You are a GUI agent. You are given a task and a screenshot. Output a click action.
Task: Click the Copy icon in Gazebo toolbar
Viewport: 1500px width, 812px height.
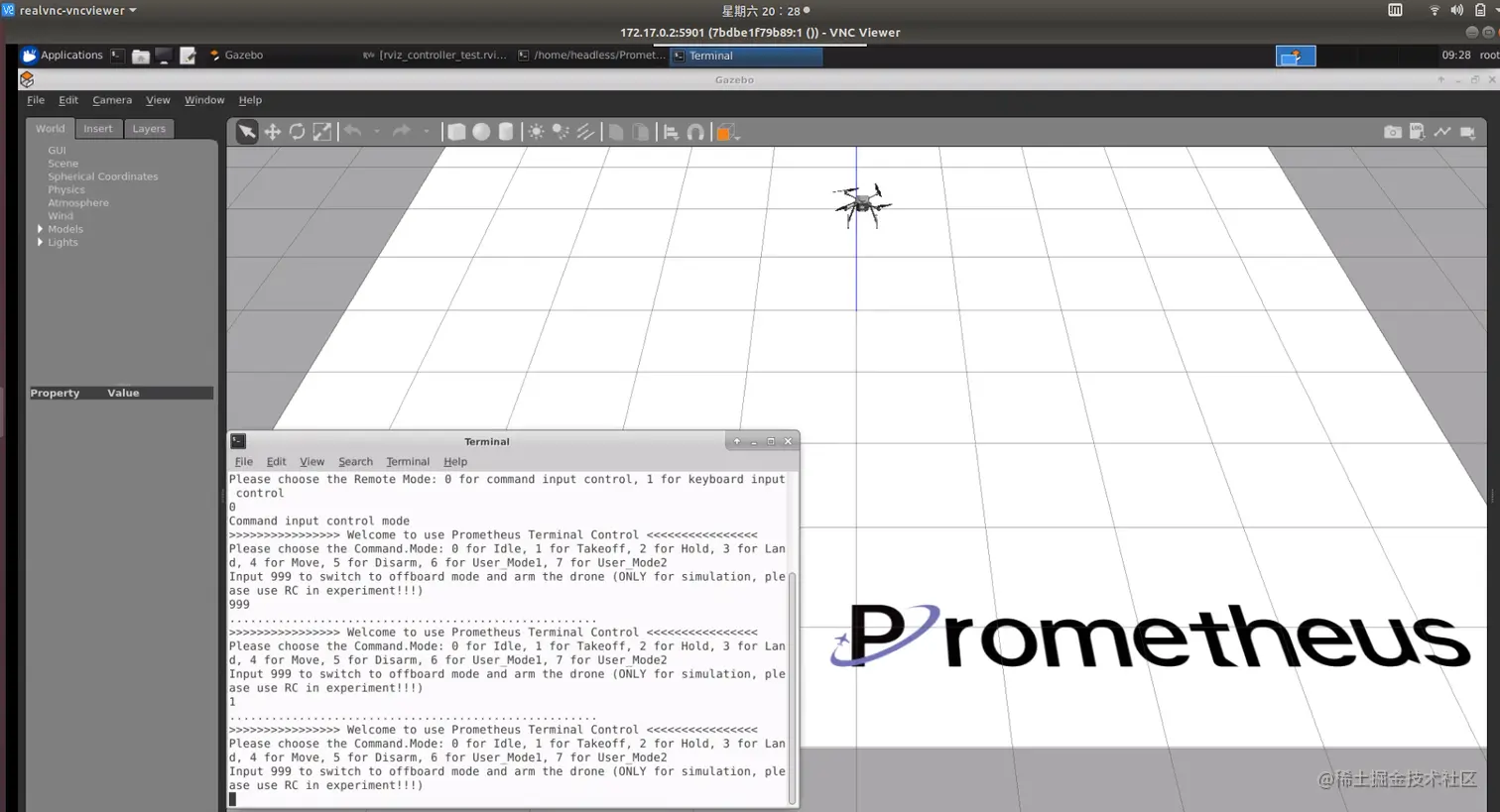point(616,132)
